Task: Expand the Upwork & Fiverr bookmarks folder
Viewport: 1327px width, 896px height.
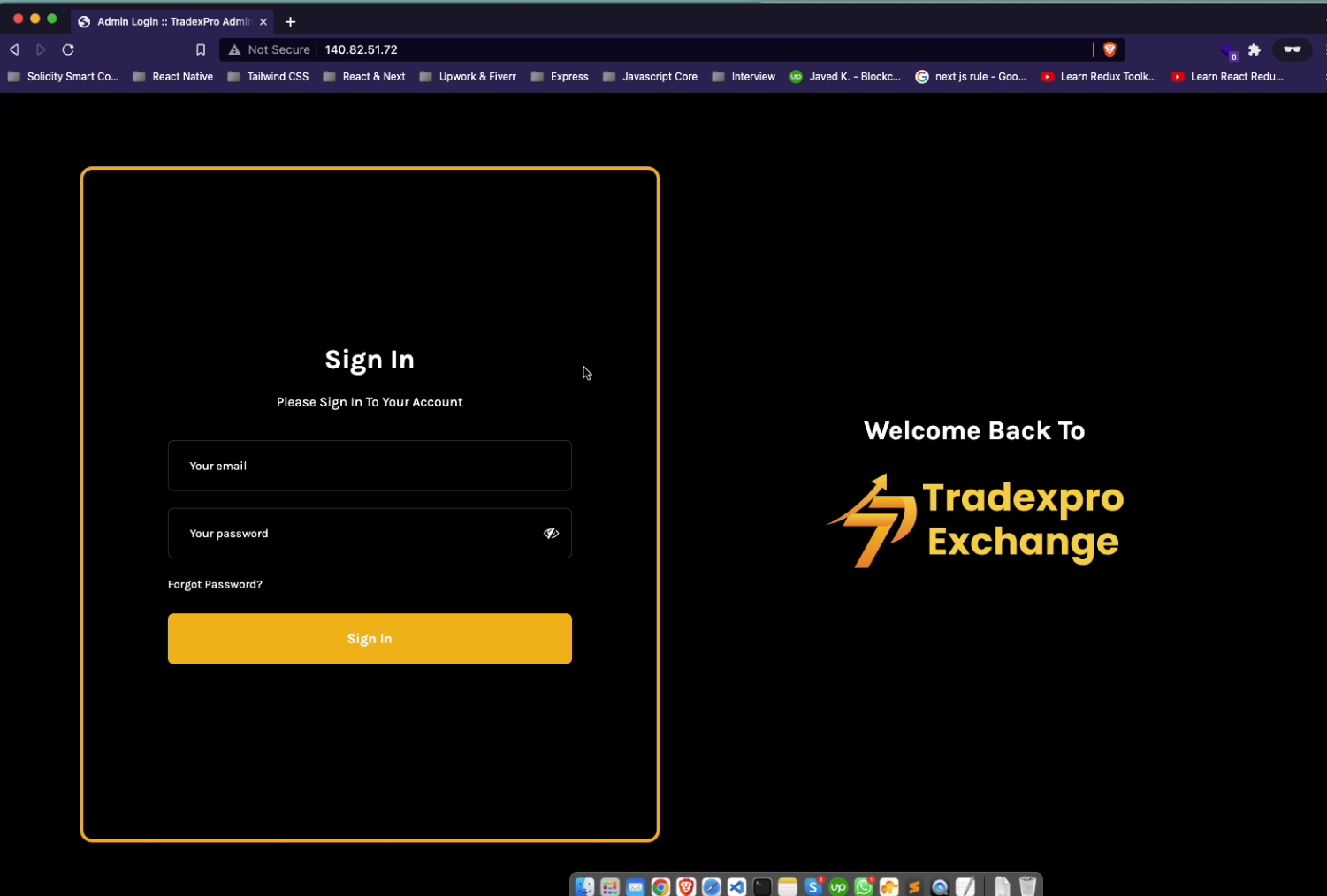Action: pyautogui.click(x=468, y=77)
